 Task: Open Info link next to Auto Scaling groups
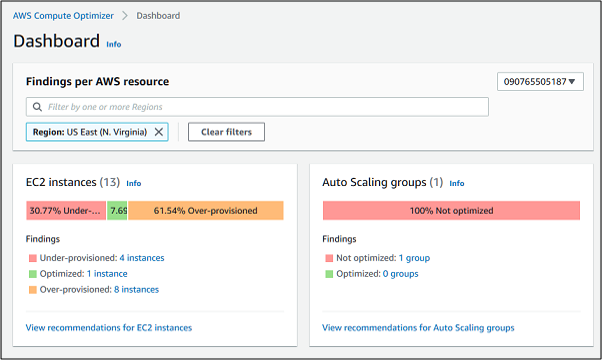[x=457, y=183]
